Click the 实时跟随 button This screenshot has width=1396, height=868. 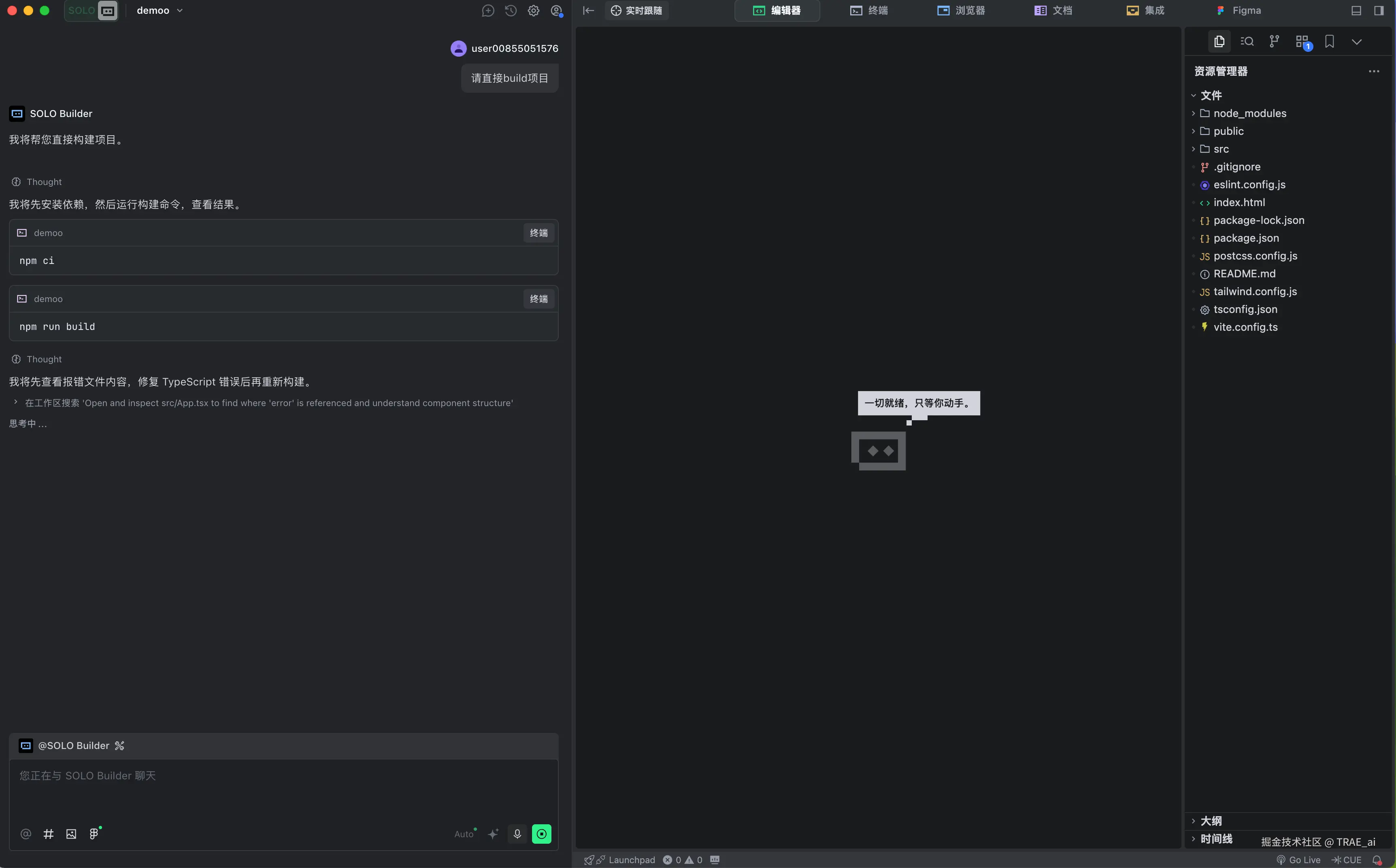point(636,11)
